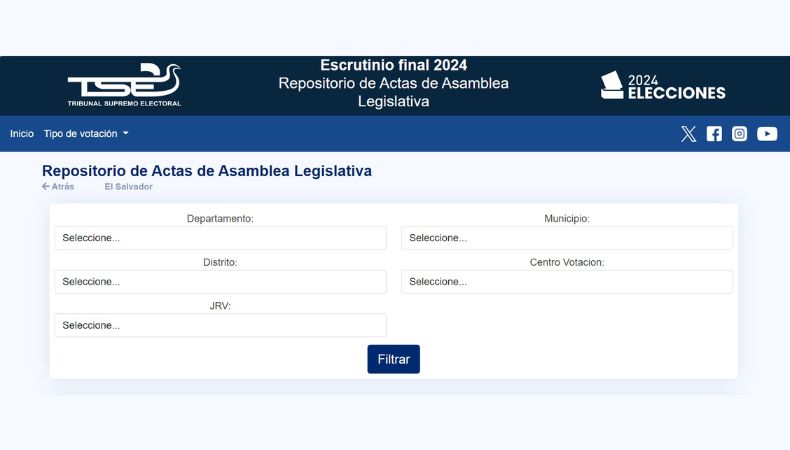Screen dimensions: 790x450
Task: Open the Facebook social icon
Action: [x=714, y=134]
